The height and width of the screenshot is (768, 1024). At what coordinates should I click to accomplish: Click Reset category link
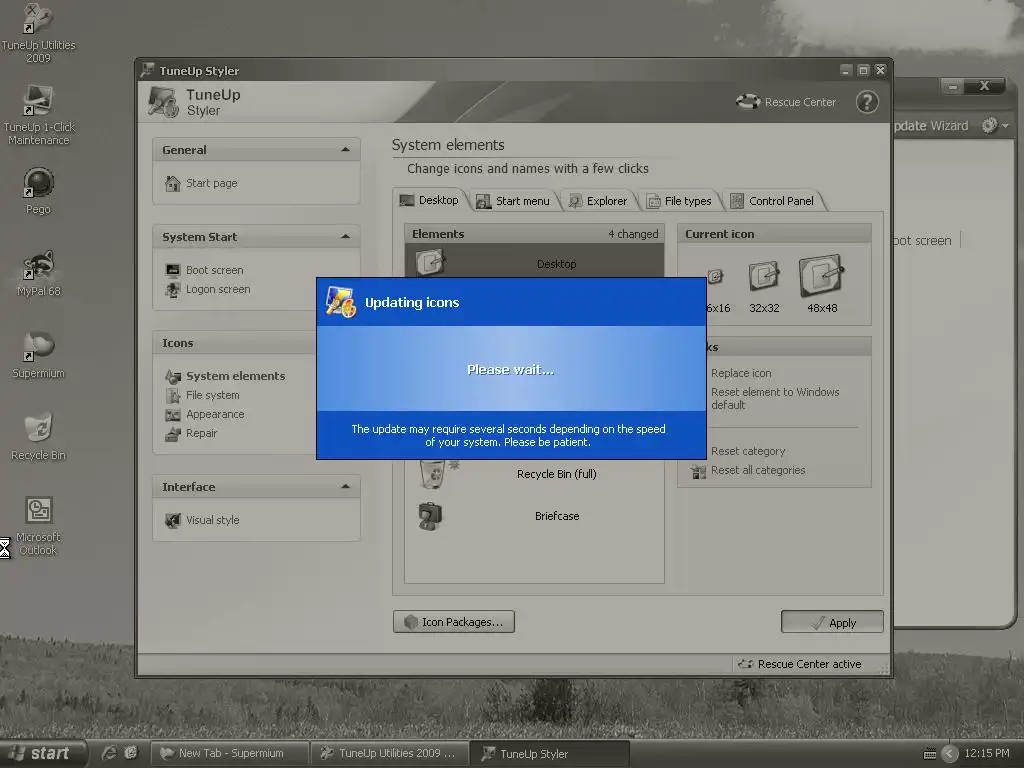[x=748, y=451]
